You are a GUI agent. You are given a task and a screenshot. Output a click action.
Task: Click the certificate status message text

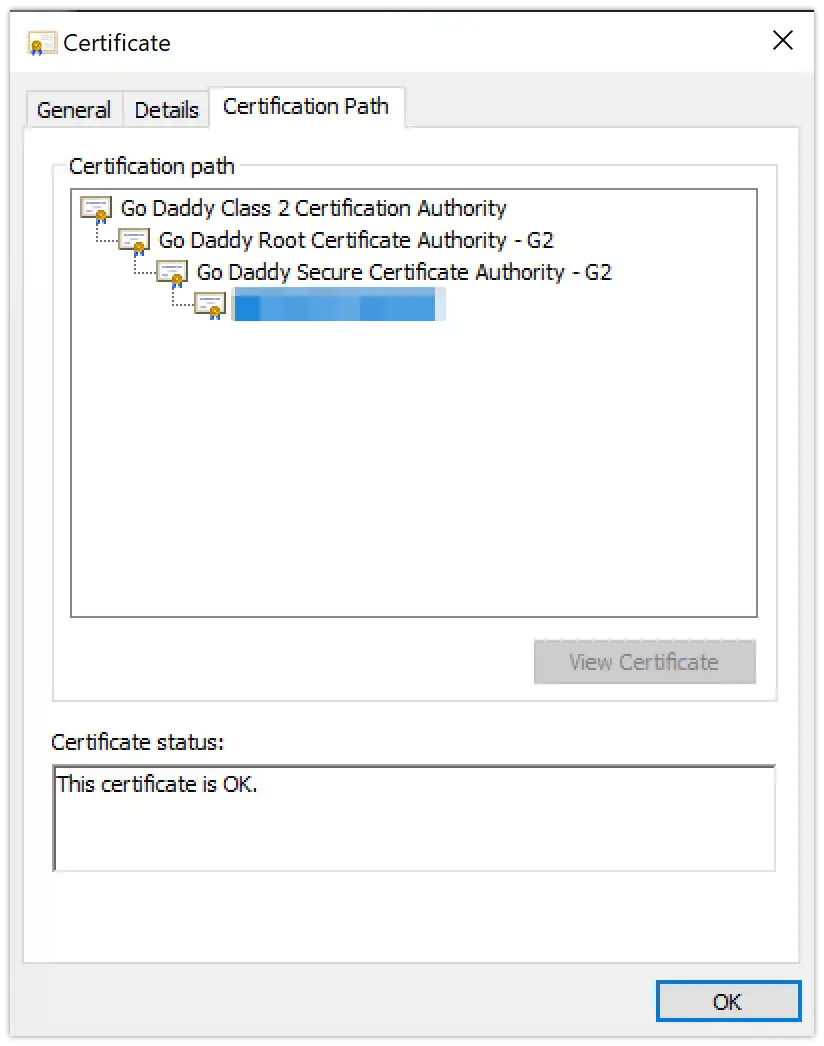157,784
